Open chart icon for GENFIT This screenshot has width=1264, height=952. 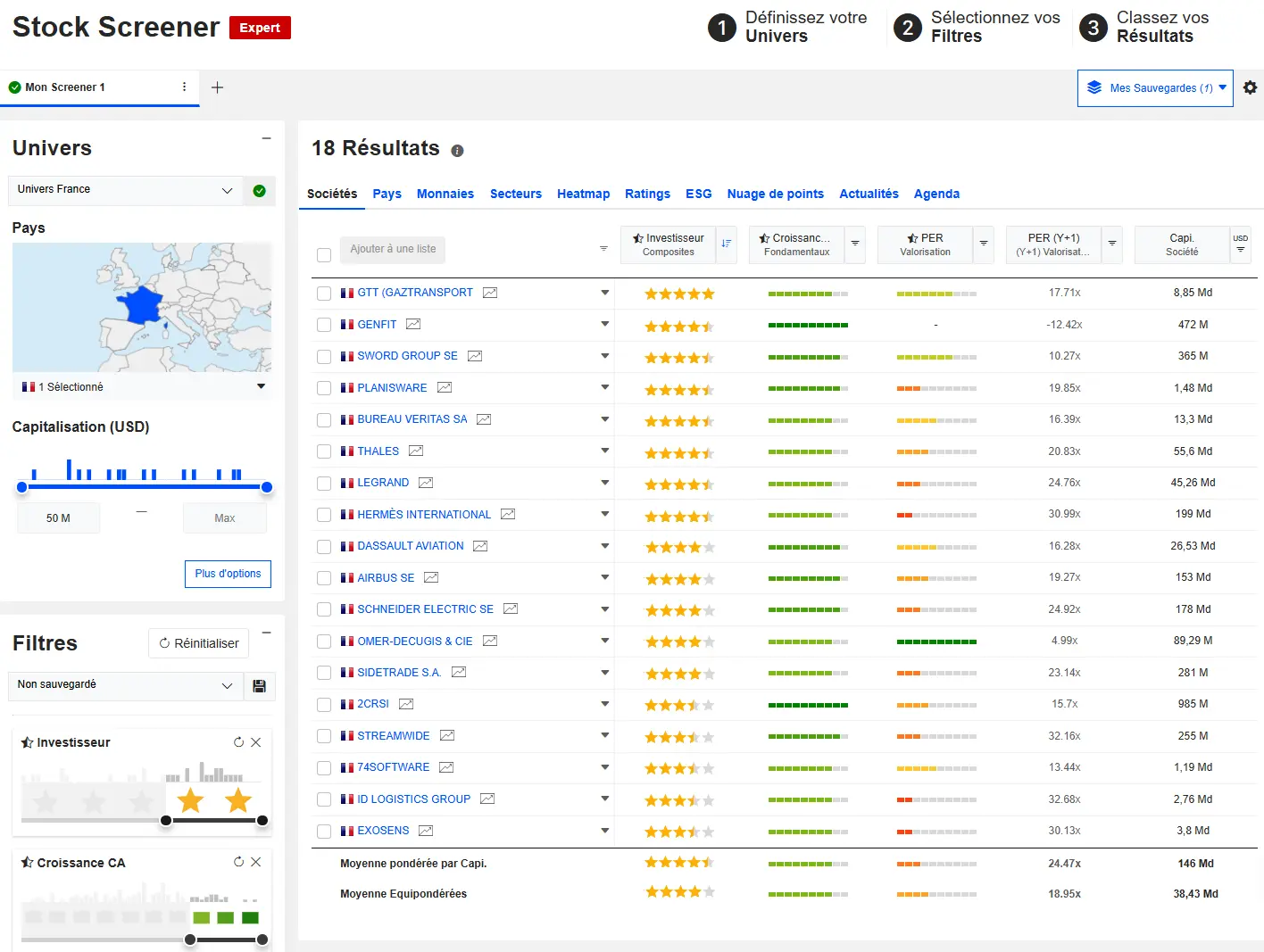(413, 325)
